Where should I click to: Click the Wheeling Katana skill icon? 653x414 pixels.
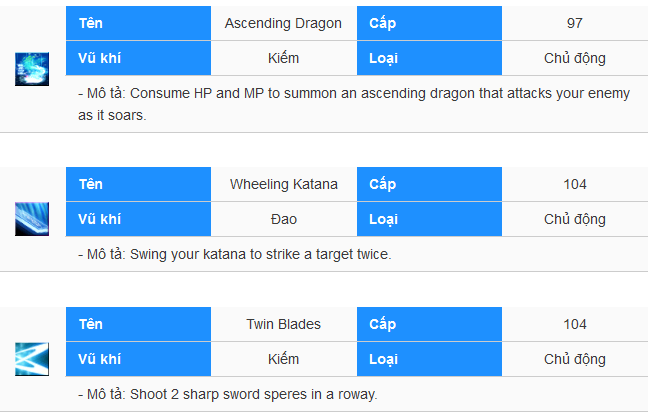coord(32,219)
